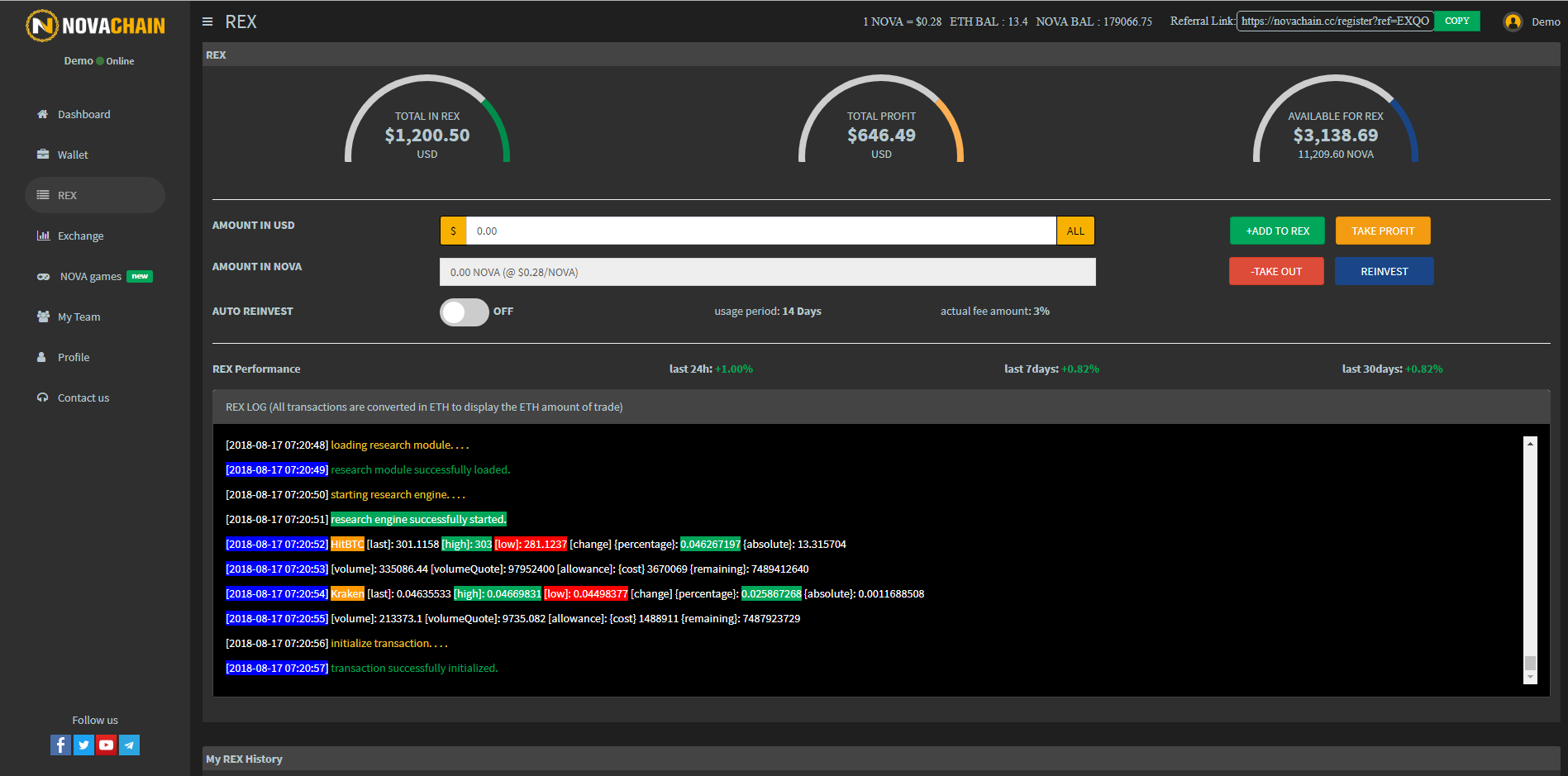Open the Demo user menu
Image resolution: width=1568 pixels, height=776 pixels.
pyautogui.click(x=1545, y=21)
